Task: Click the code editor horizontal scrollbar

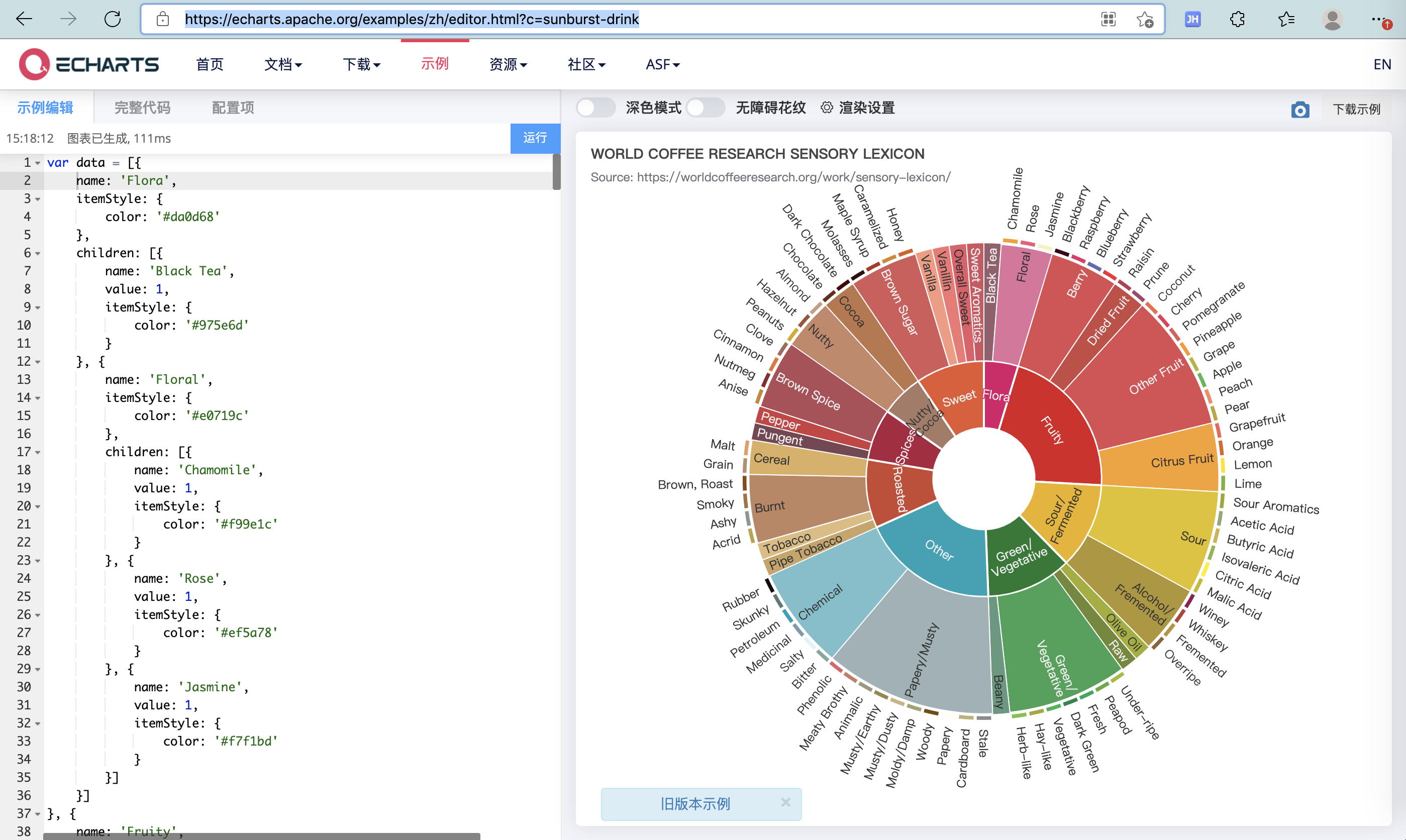Action: pos(261,836)
